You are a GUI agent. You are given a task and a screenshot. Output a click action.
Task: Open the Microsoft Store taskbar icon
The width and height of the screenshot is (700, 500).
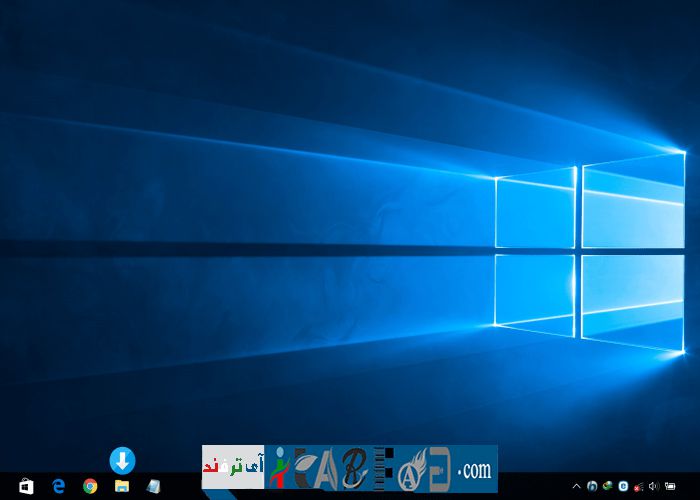pos(27,486)
